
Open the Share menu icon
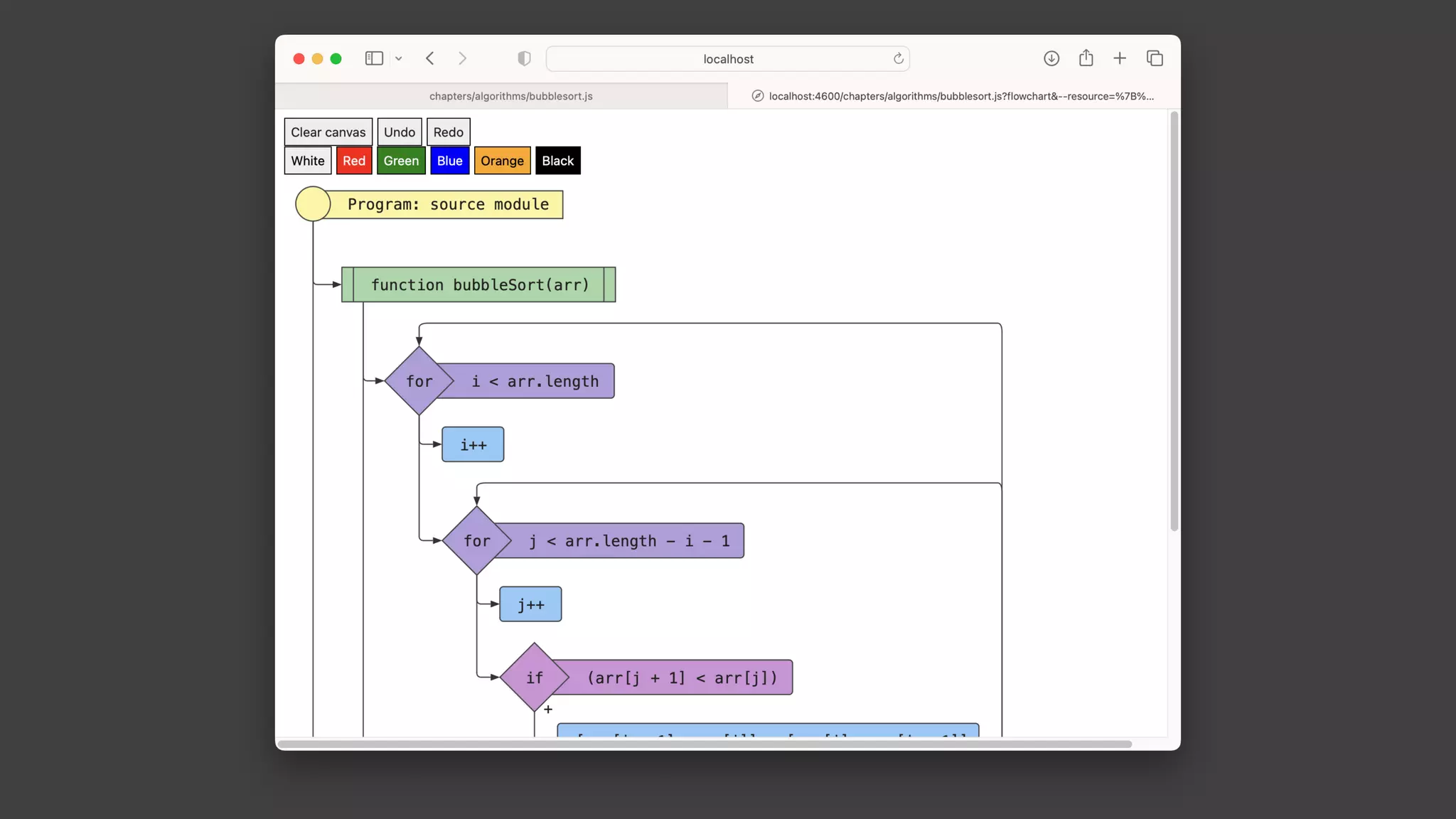[x=1086, y=58]
